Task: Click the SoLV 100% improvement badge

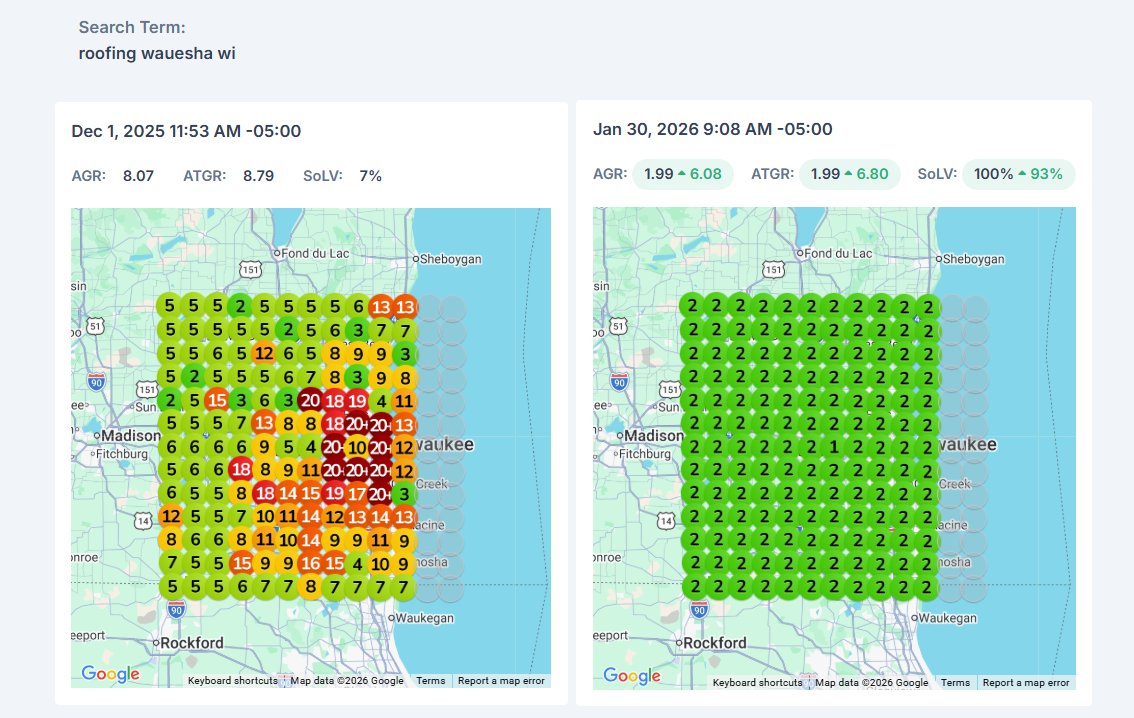Action: (x=1018, y=174)
